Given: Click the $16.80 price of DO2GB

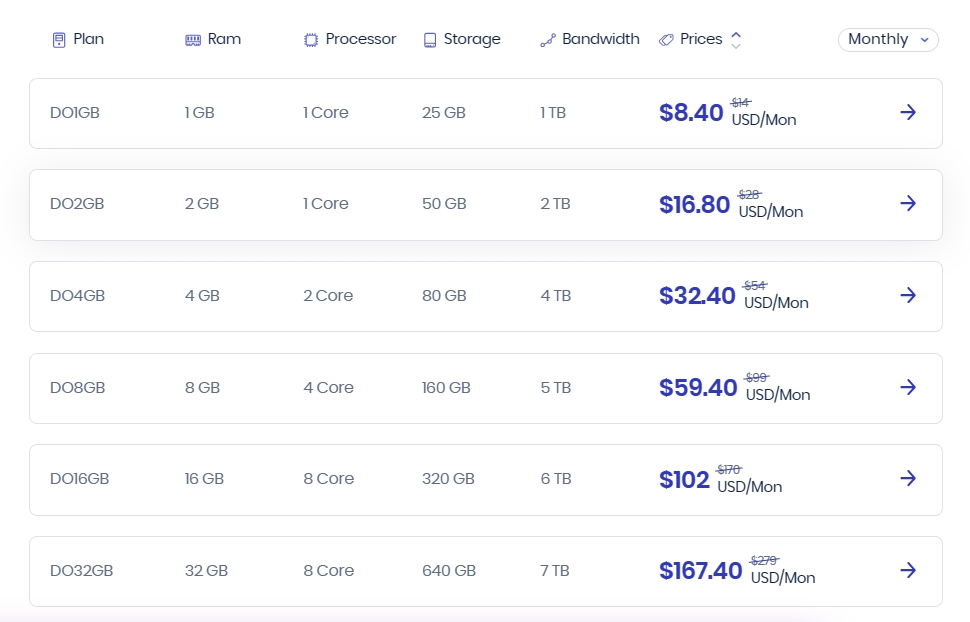Looking at the screenshot, I should coord(694,204).
